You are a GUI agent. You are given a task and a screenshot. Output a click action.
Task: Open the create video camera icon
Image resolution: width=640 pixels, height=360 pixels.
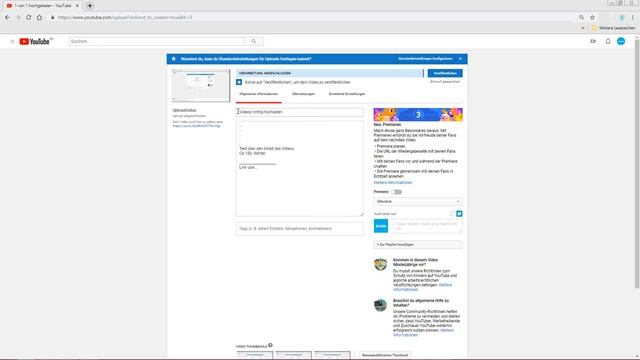593,42
